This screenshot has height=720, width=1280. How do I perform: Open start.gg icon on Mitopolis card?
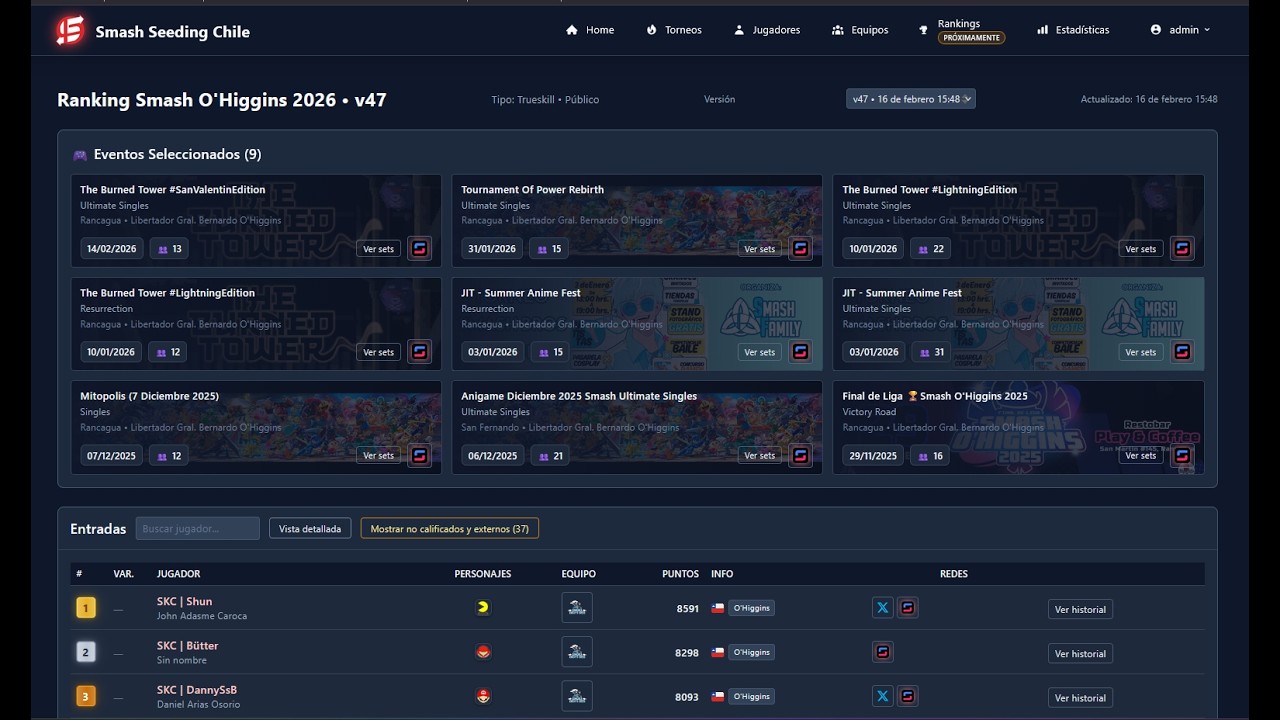[x=420, y=455]
